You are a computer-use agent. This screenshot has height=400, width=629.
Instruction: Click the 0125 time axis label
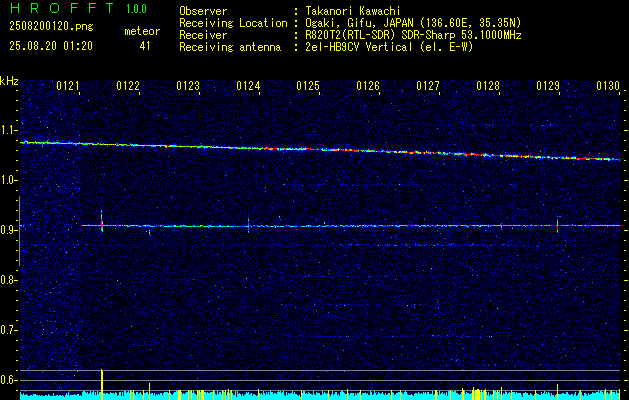point(308,86)
